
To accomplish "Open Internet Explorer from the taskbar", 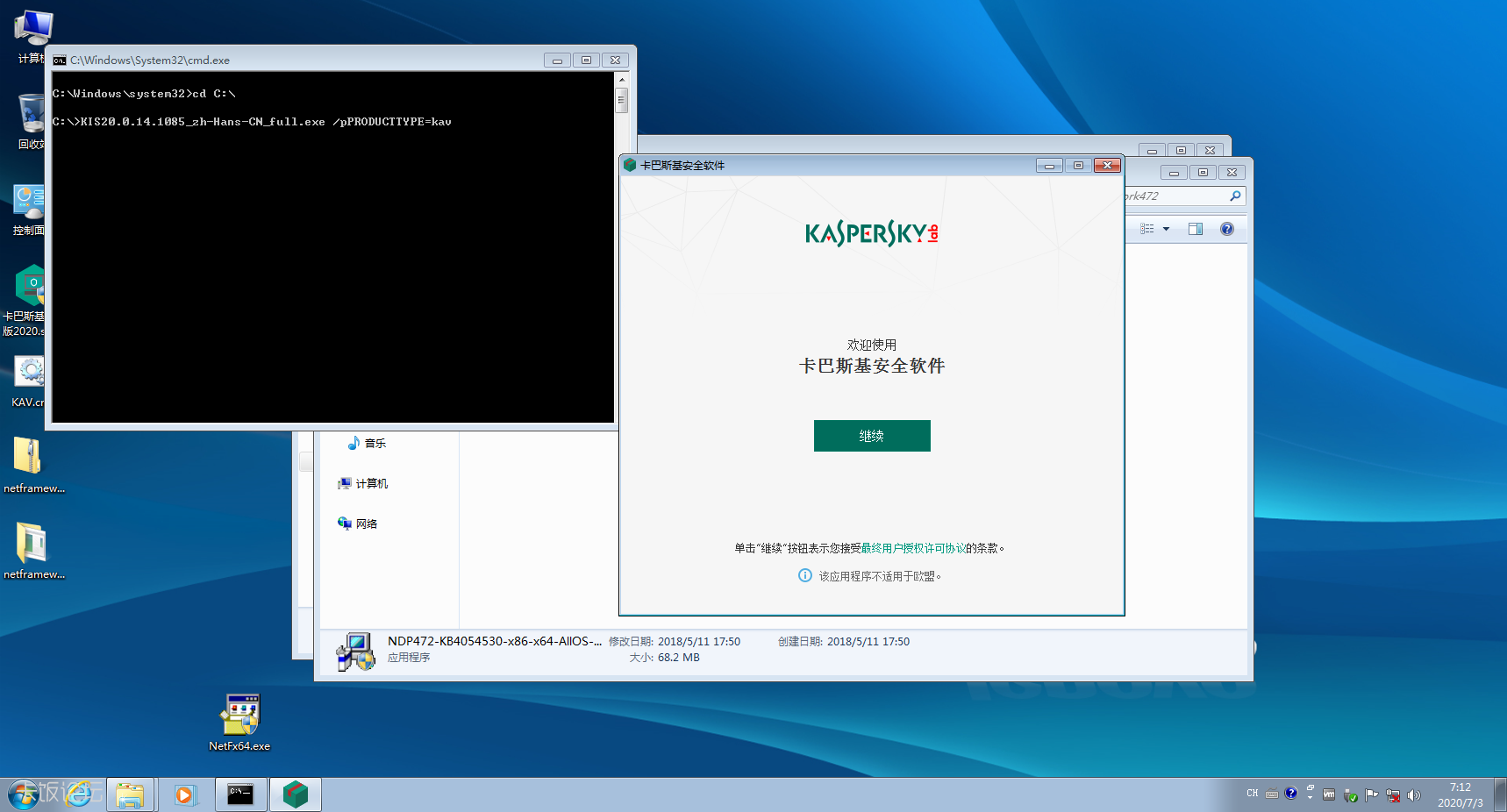I will click(79, 794).
